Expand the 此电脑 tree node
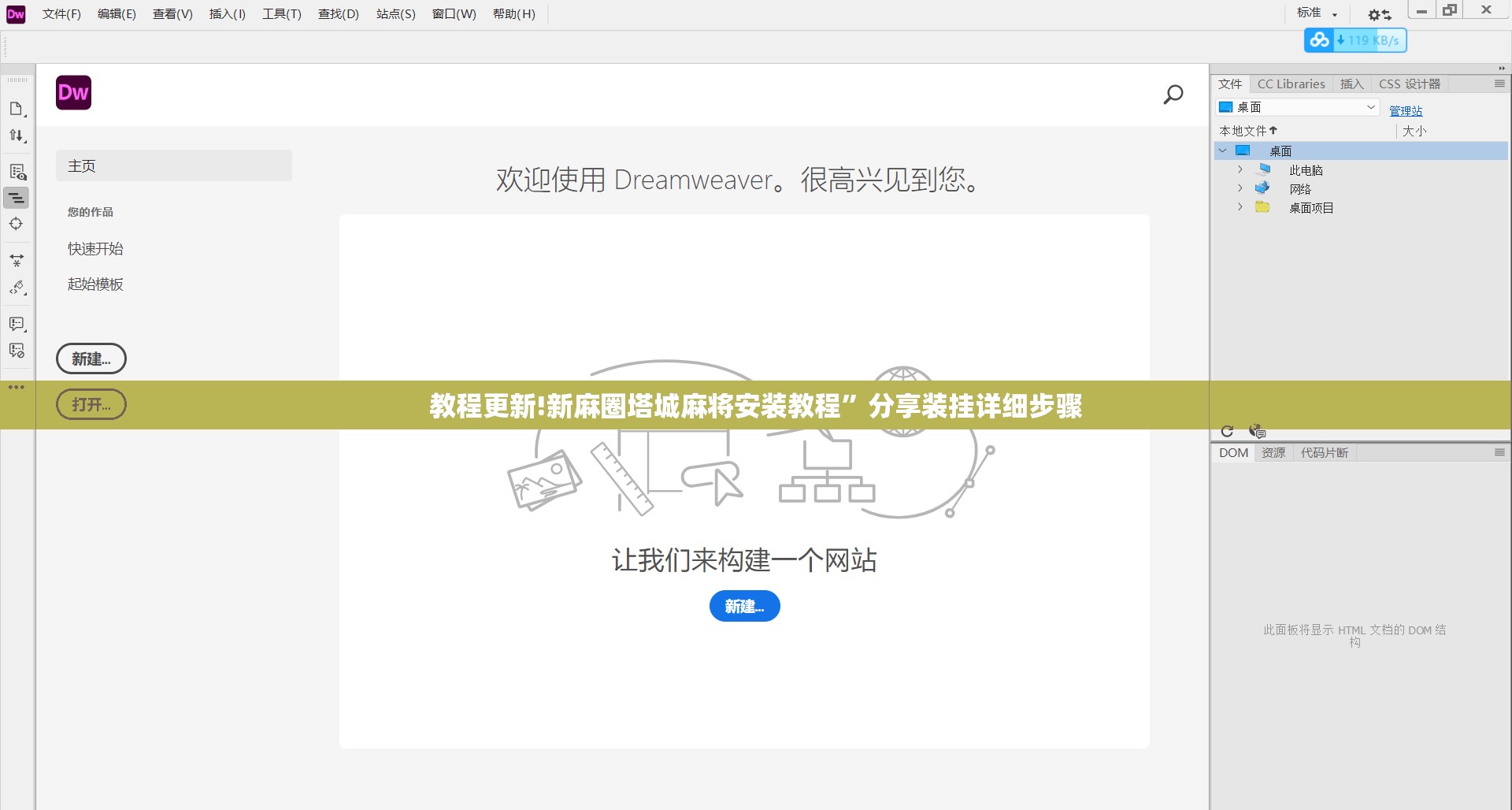 (x=1240, y=169)
